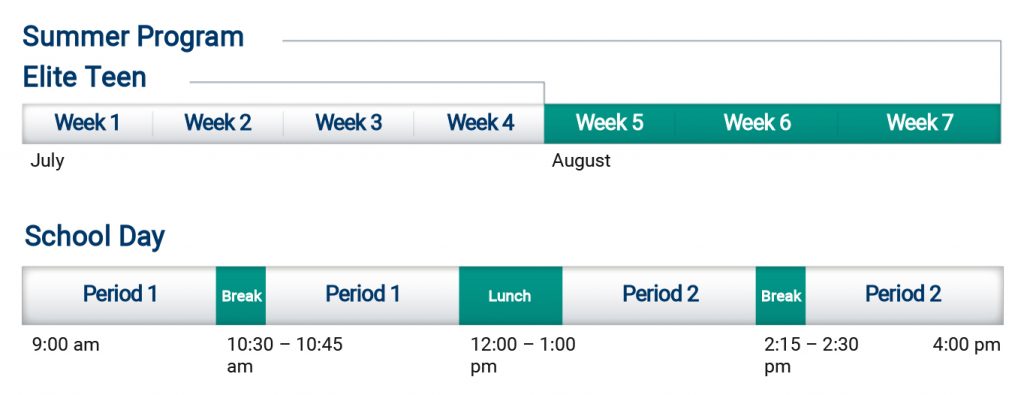Click the green Lunch block
This screenshot has width=1024, height=395.
[511, 295]
